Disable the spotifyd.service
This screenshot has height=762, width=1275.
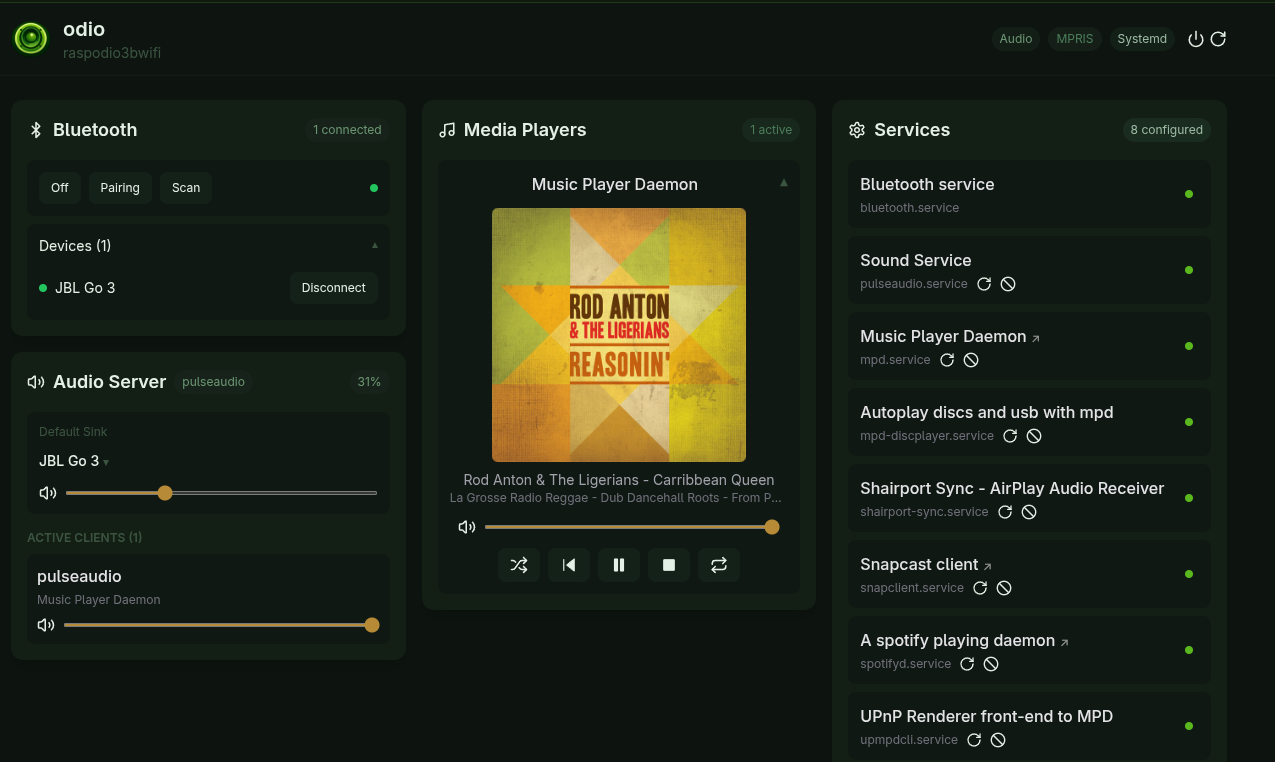point(991,664)
